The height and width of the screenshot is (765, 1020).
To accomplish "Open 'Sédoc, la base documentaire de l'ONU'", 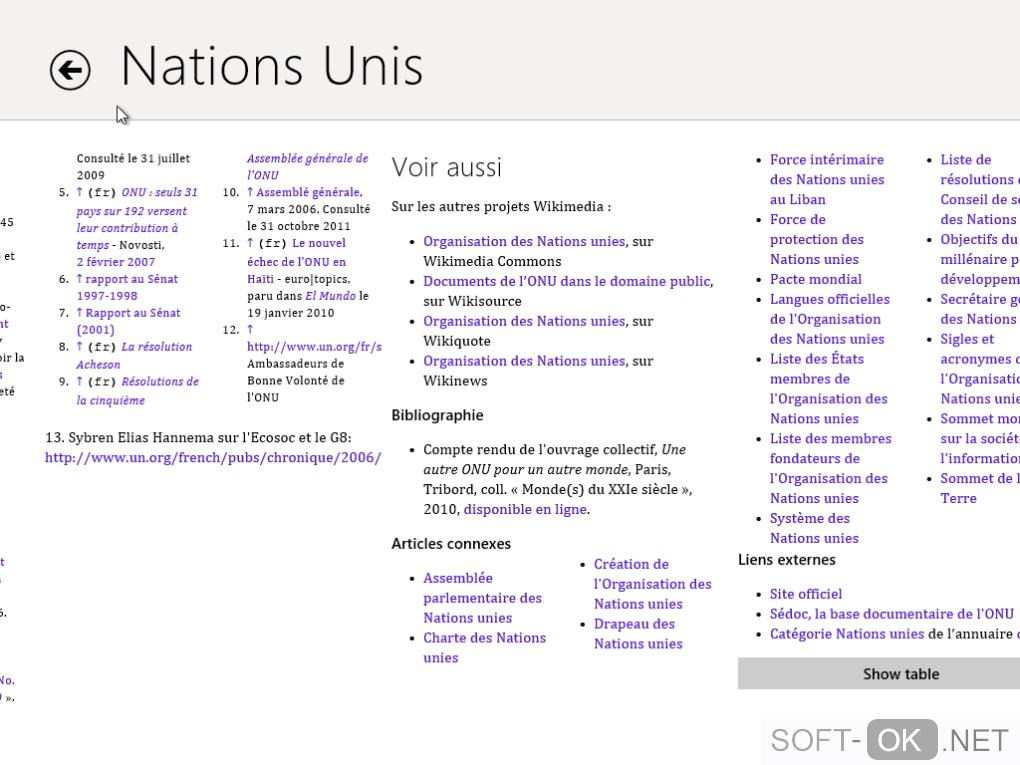I will [891, 614].
